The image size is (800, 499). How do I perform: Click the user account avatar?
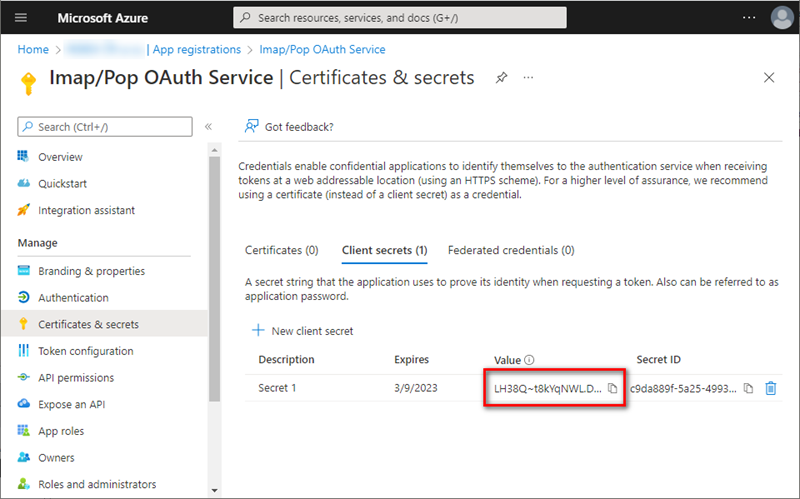click(781, 18)
